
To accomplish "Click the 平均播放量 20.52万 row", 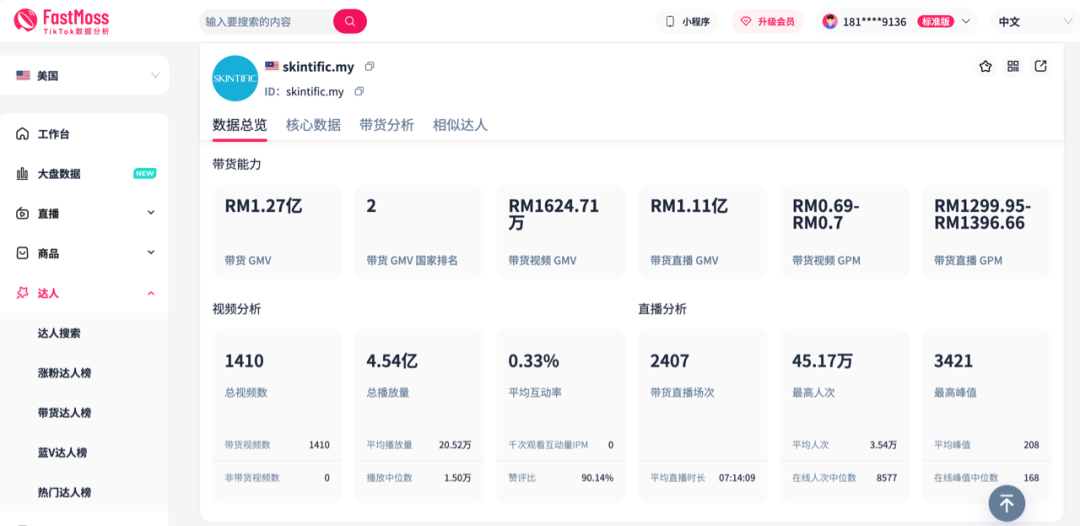I will tap(419, 445).
